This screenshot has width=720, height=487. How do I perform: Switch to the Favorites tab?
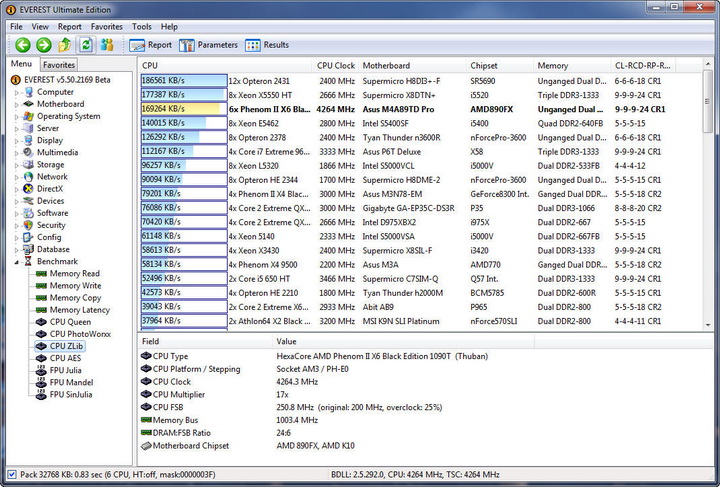[59, 65]
